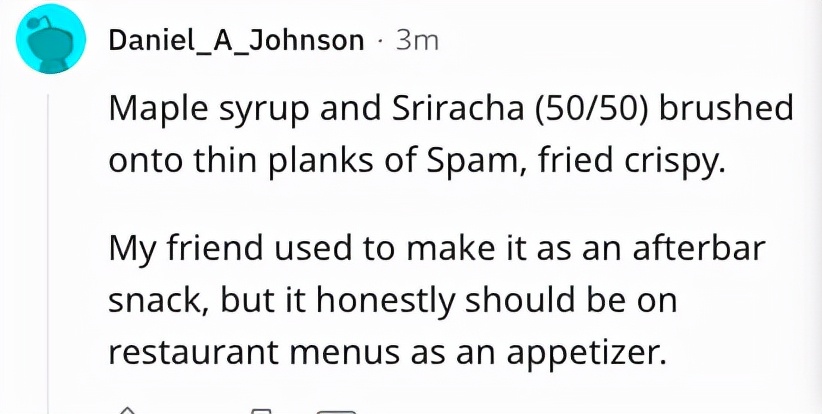822x414 pixels.
Task: Click the 3m timestamp
Action: point(416,40)
